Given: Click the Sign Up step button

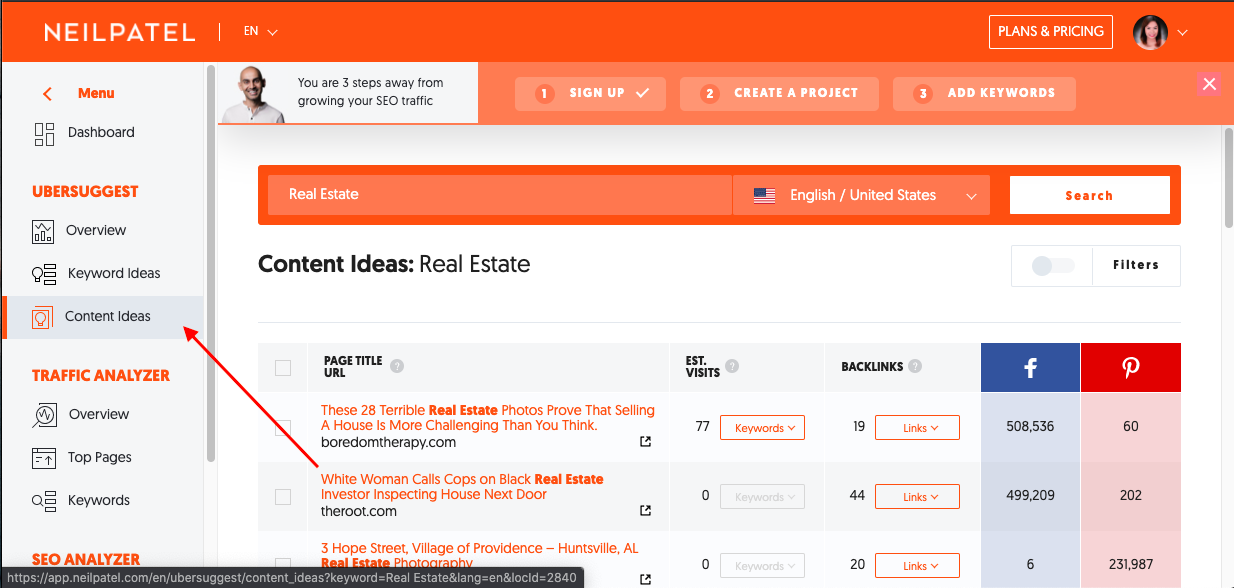Looking at the screenshot, I should click(x=592, y=94).
